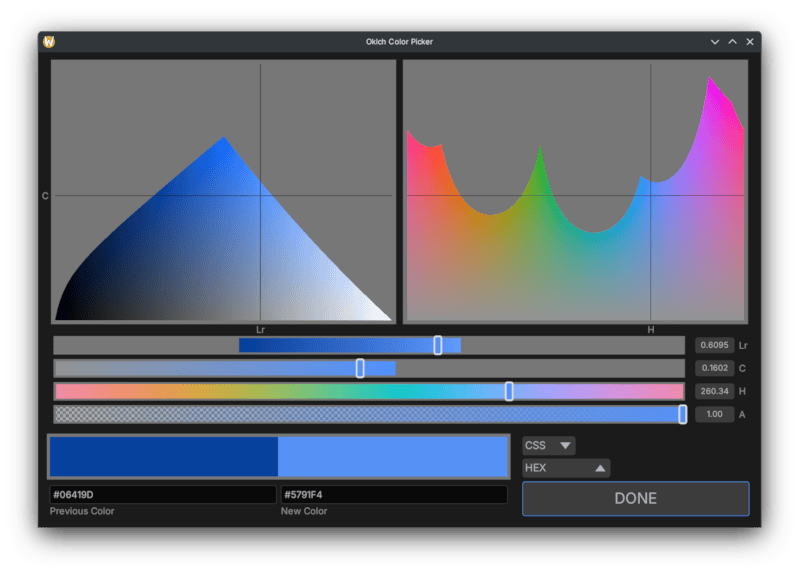Select the C value field showing 0.1602
Screen dimensions: 800x573
click(714, 368)
